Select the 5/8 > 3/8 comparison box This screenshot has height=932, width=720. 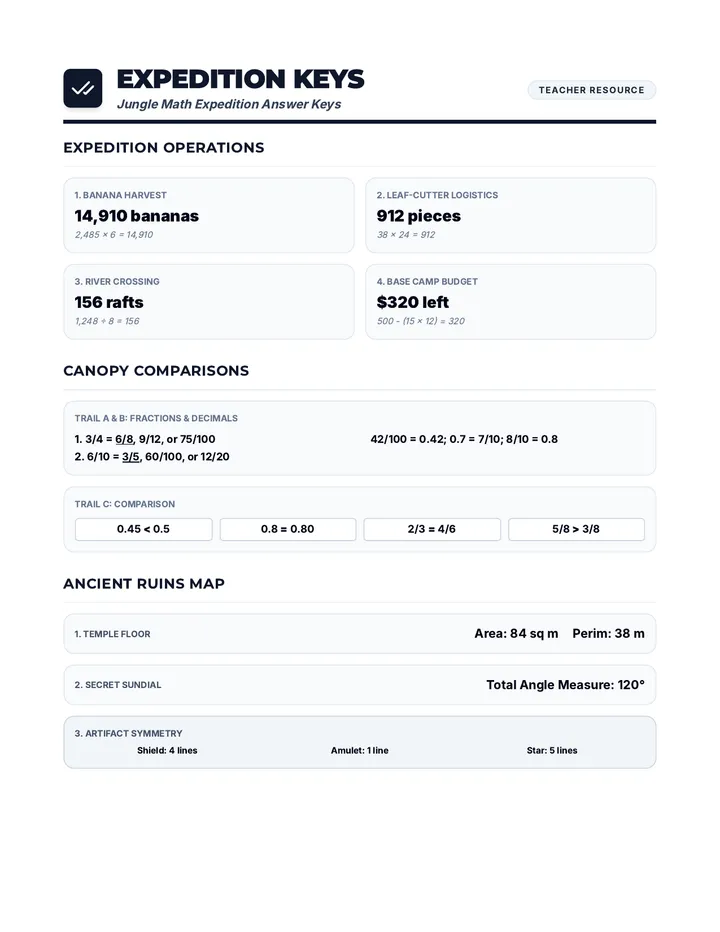(x=576, y=529)
